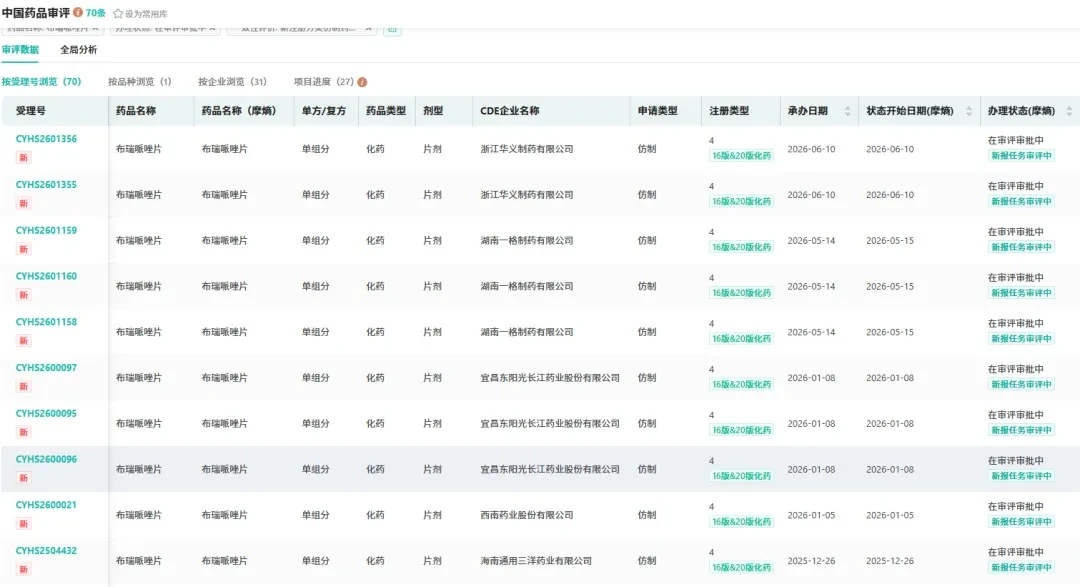Click the 新 badge under CYHS2600021
This screenshot has height=587, width=1080.
23,524
